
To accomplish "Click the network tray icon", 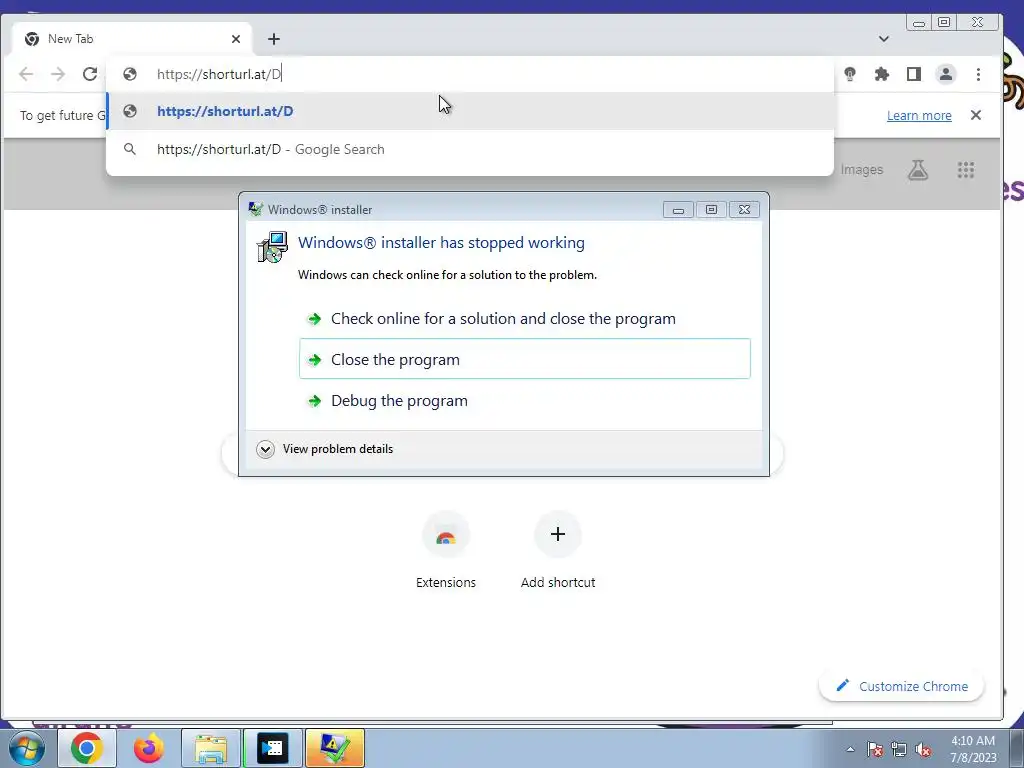I will tap(899, 749).
